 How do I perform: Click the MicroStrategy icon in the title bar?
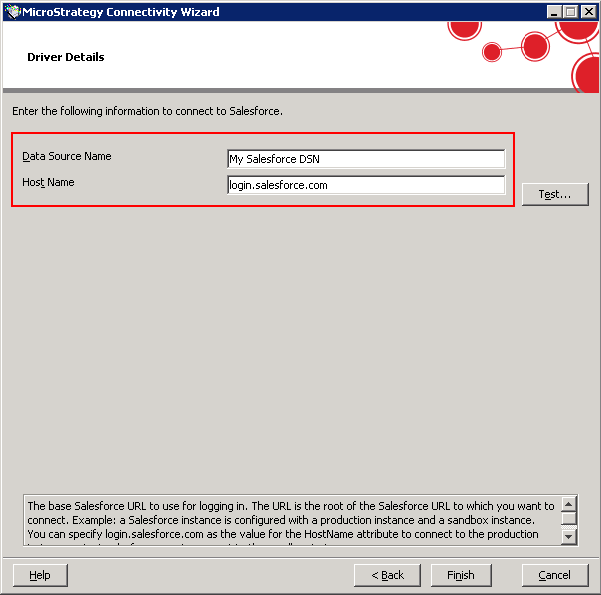11,11
